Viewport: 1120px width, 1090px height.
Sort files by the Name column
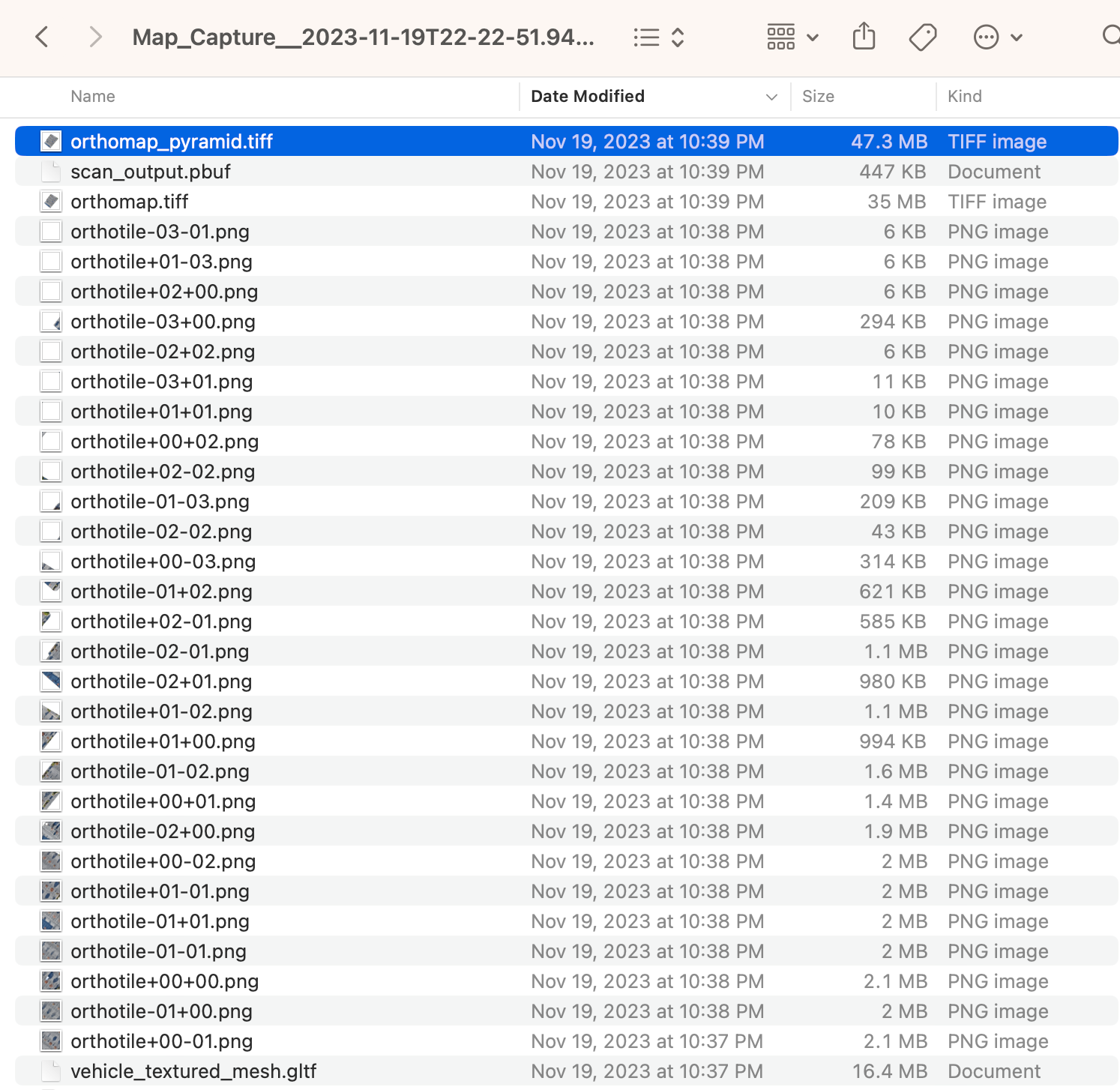pyautogui.click(x=93, y=96)
